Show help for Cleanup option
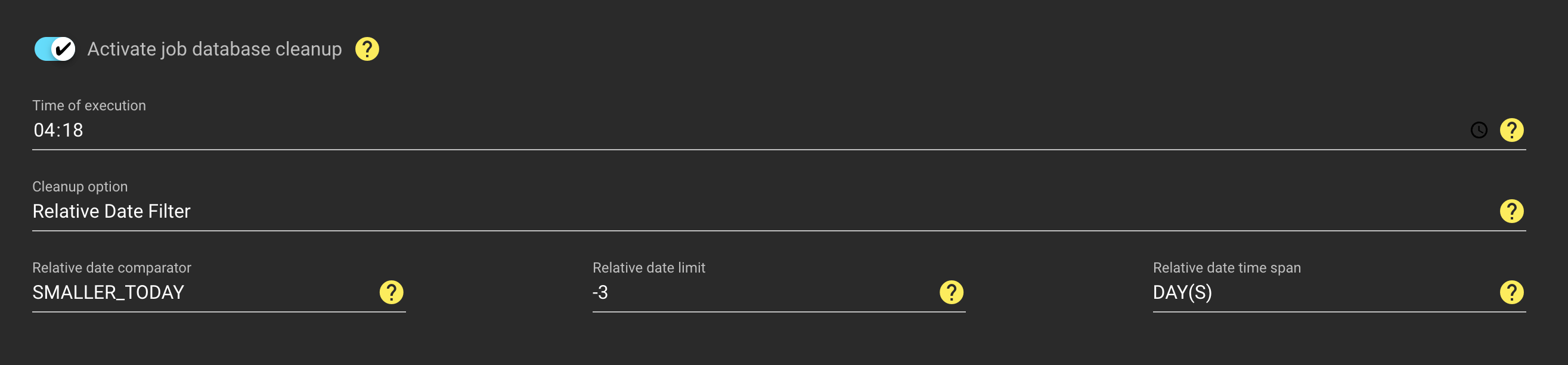The height and width of the screenshot is (365, 1568). point(1511,211)
